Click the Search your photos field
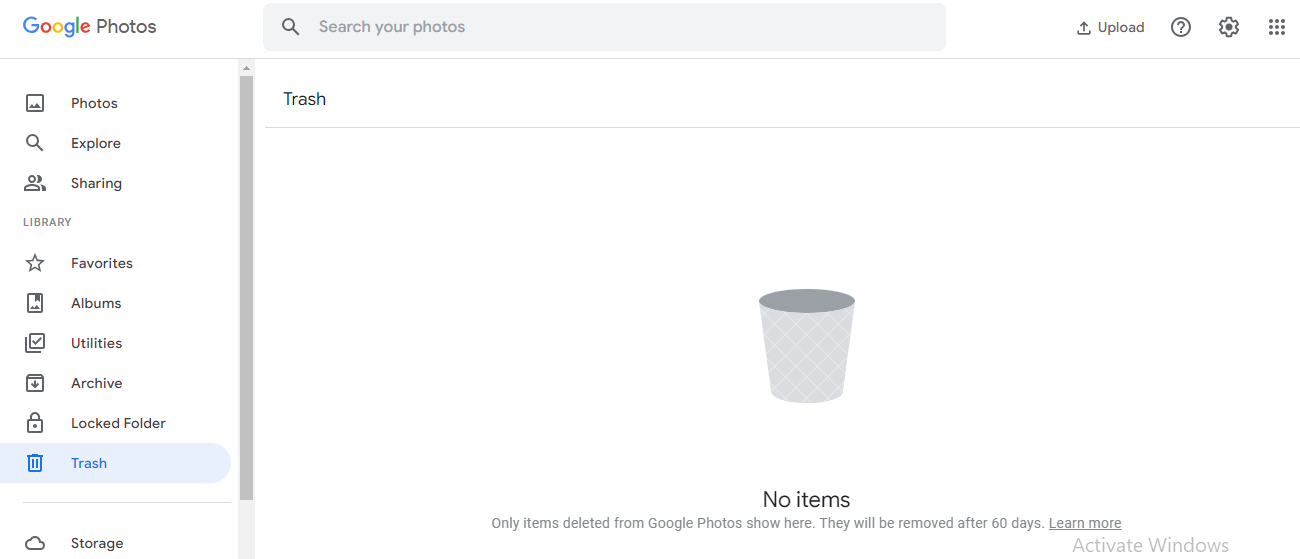This screenshot has width=1300, height=559. (620, 27)
